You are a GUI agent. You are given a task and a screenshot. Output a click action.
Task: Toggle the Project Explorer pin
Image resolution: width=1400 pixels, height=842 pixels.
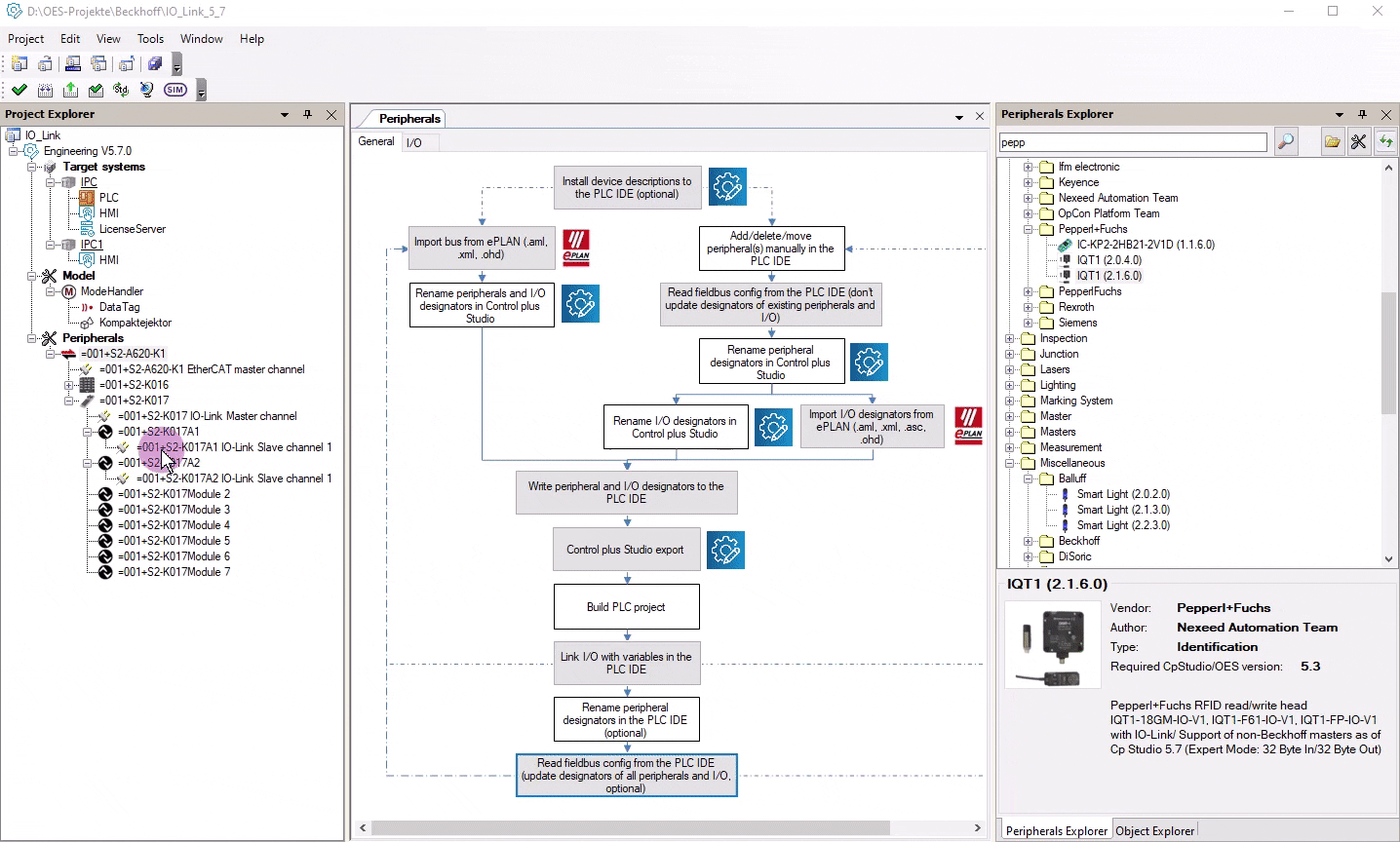coord(308,114)
